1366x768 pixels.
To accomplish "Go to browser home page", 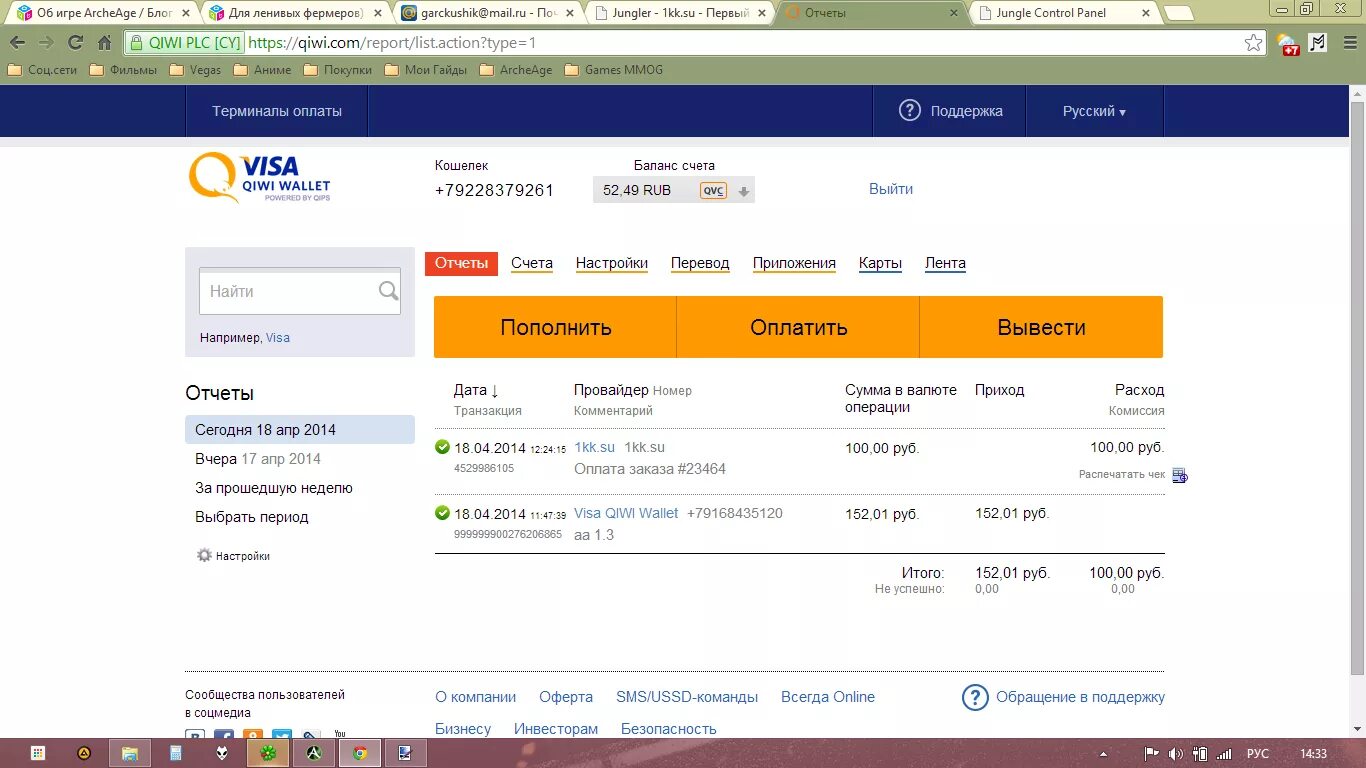I will (104, 43).
